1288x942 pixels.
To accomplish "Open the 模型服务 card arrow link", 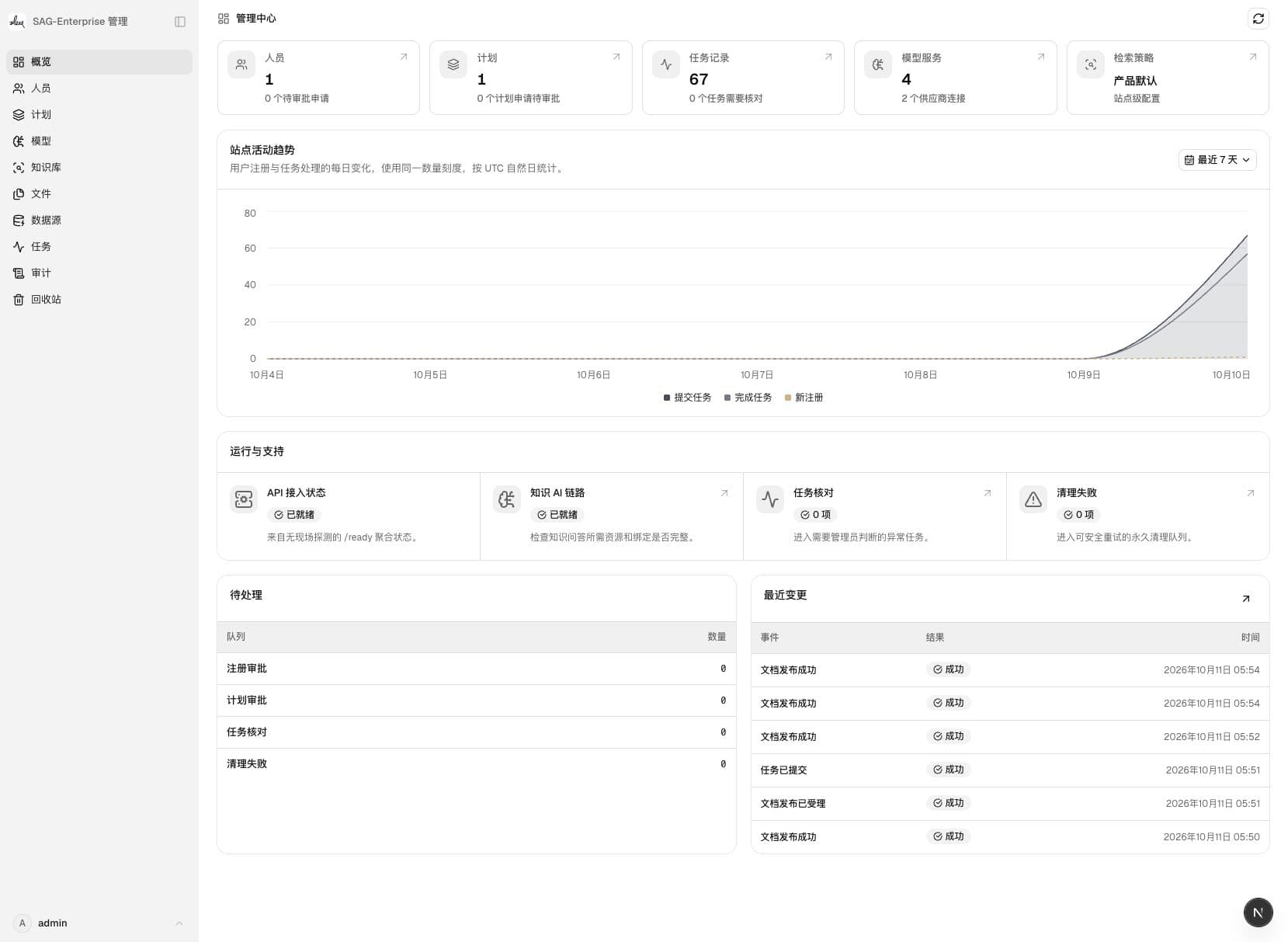I will (x=1041, y=57).
